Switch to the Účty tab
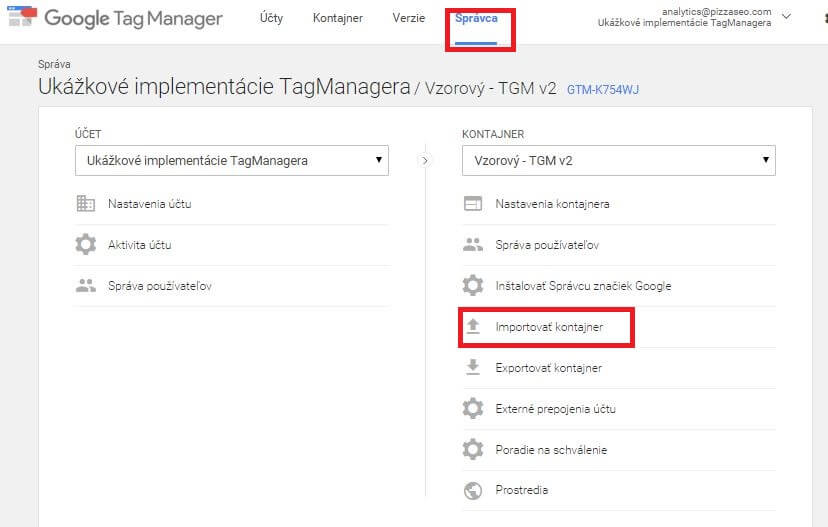The width and height of the screenshot is (828, 527). pyautogui.click(x=271, y=18)
